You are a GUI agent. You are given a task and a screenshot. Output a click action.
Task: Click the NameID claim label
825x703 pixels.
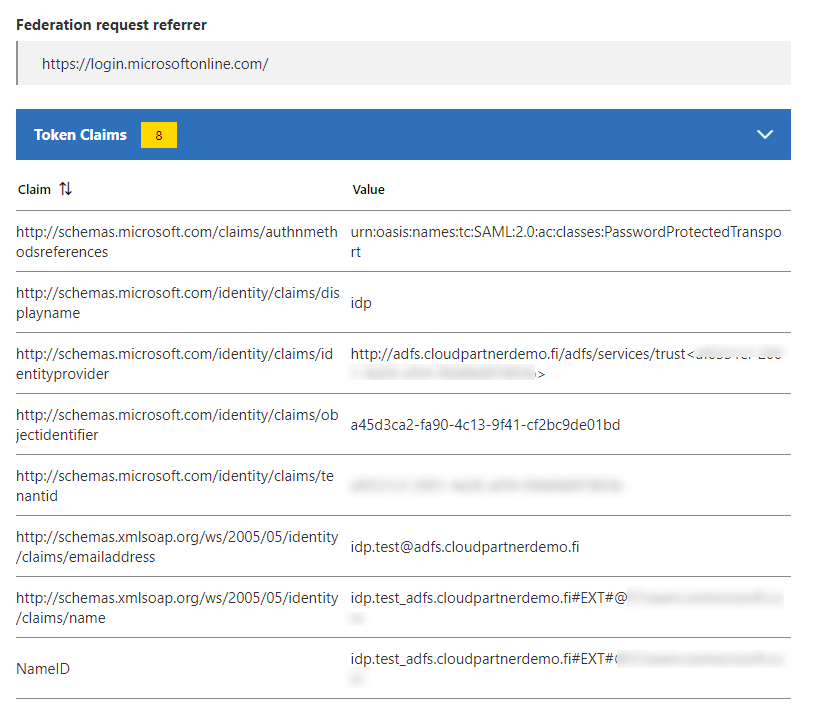[x=43, y=668]
